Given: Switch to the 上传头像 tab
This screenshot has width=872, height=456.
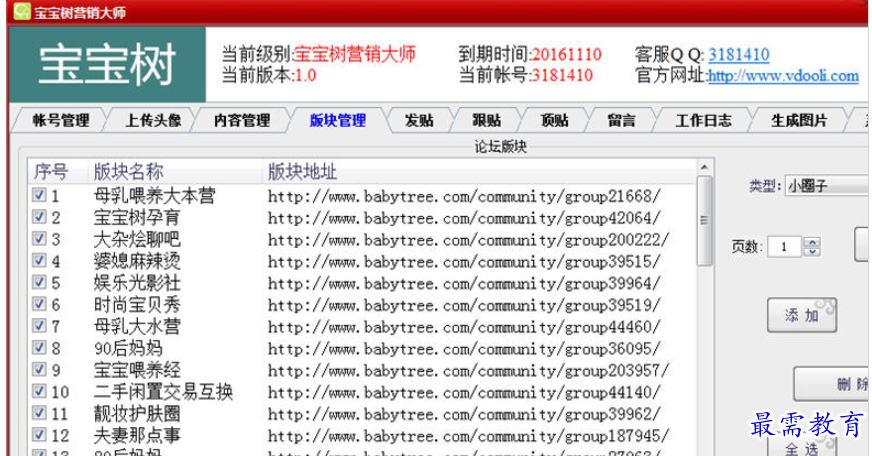Looking at the screenshot, I should [153, 120].
